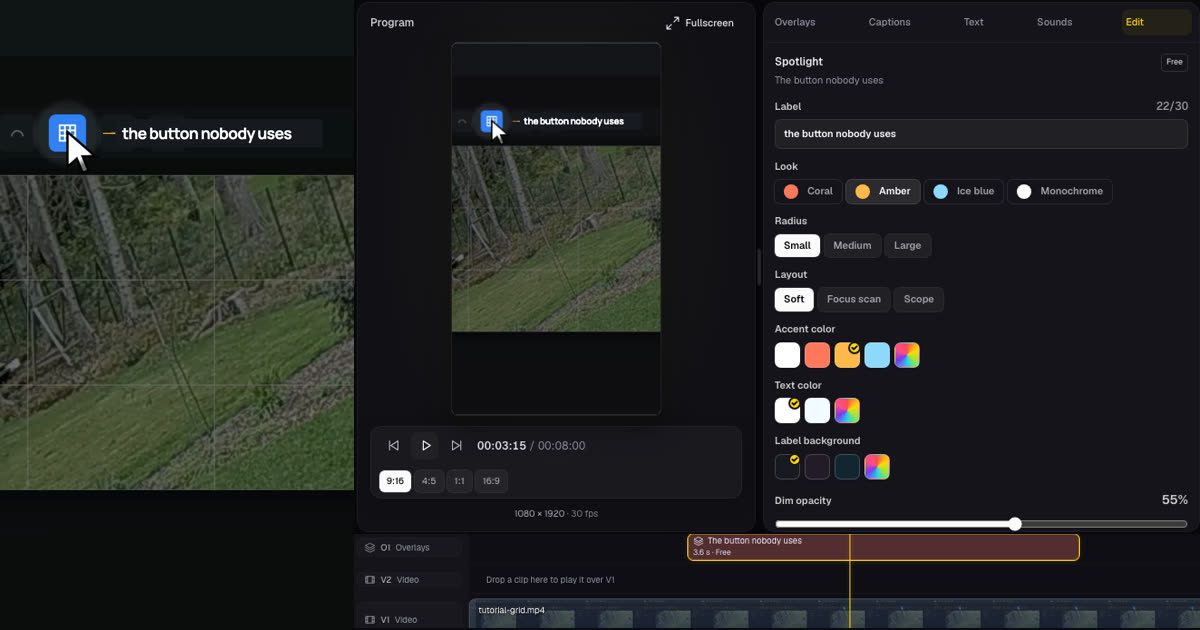Choose the Coral look
The height and width of the screenshot is (630, 1200).
[808, 191]
